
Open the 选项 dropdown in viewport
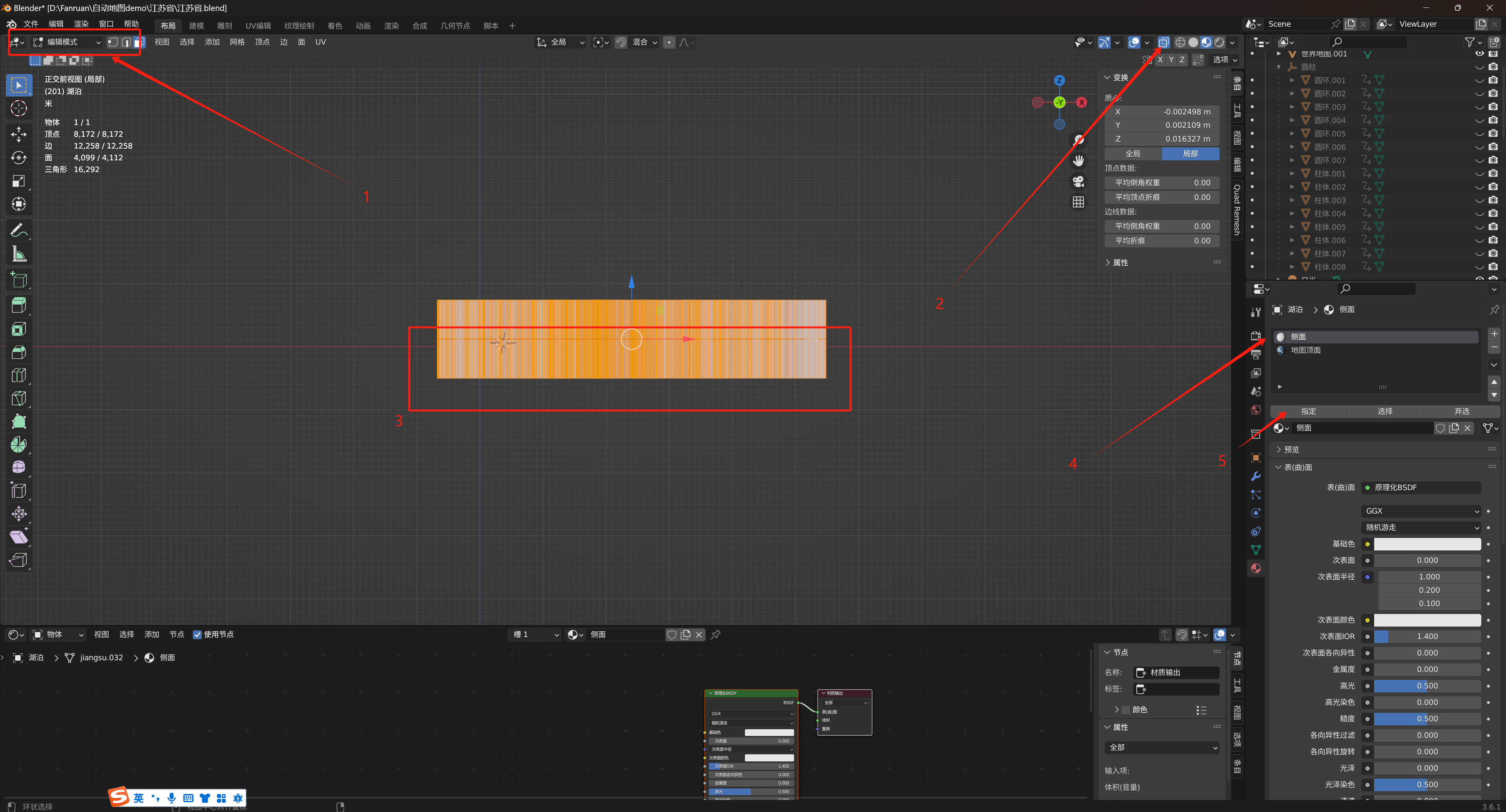[x=1225, y=60]
